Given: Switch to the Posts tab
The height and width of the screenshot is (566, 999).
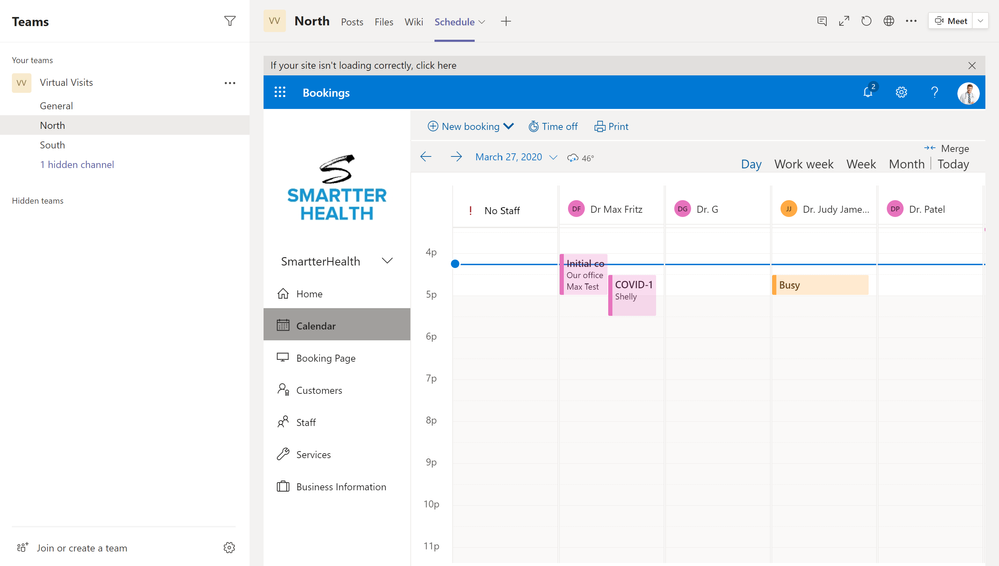Looking at the screenshot, I should pyautogui.click(x=352, y=22).
